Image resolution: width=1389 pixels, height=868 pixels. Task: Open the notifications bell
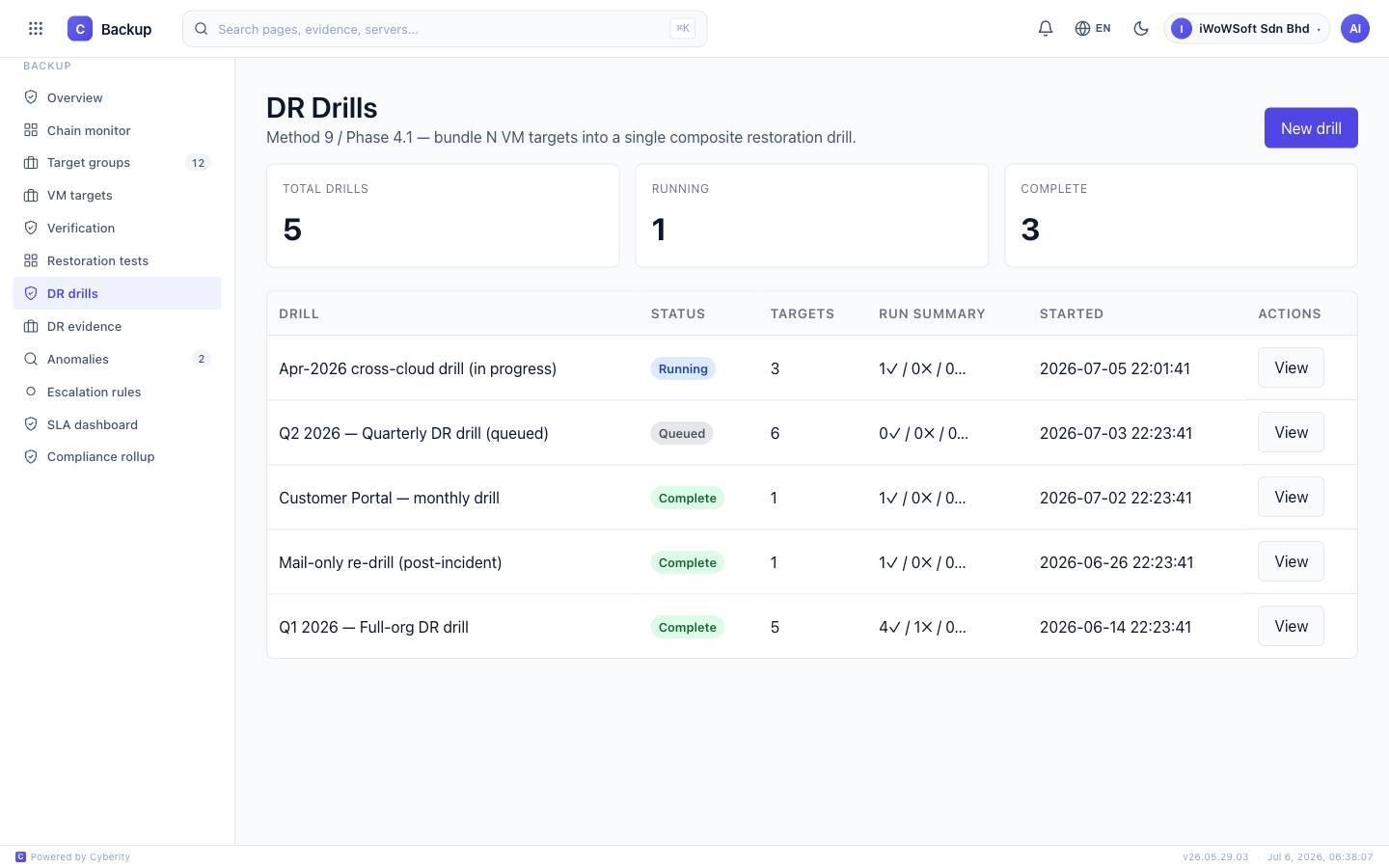1046,29
